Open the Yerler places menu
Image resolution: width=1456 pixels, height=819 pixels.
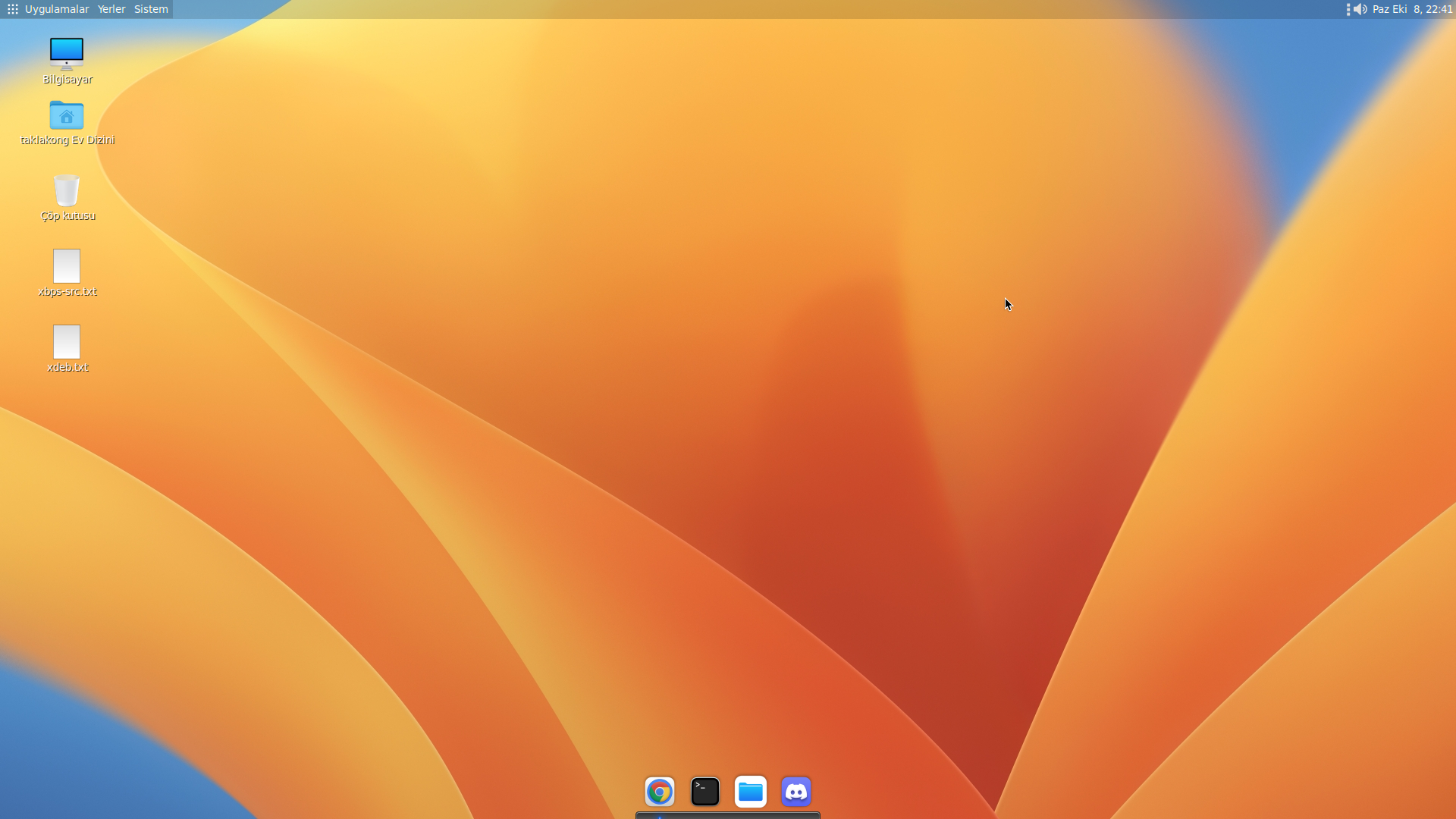(111, 9)
